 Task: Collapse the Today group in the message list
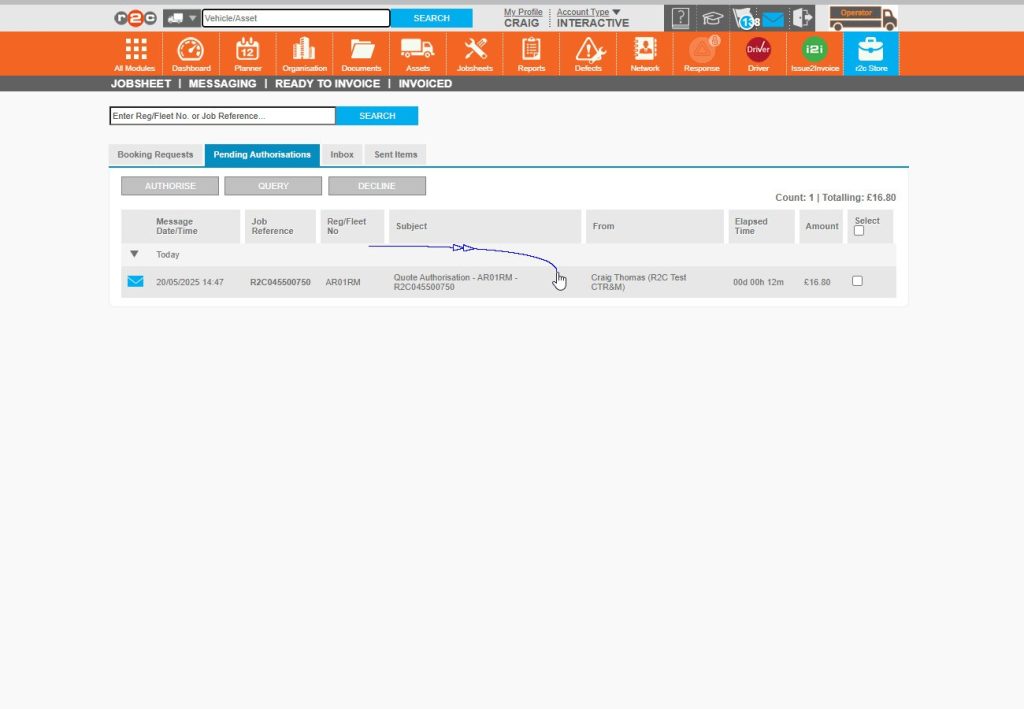[134, 254]
